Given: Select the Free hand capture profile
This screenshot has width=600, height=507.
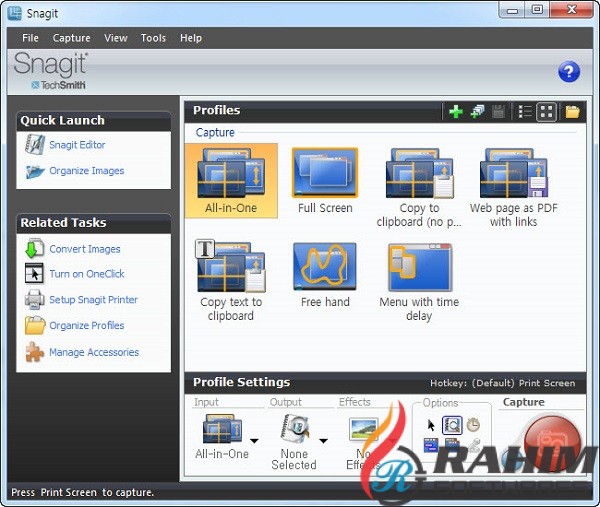Looking at the screenshot, I should pos(325,276).
